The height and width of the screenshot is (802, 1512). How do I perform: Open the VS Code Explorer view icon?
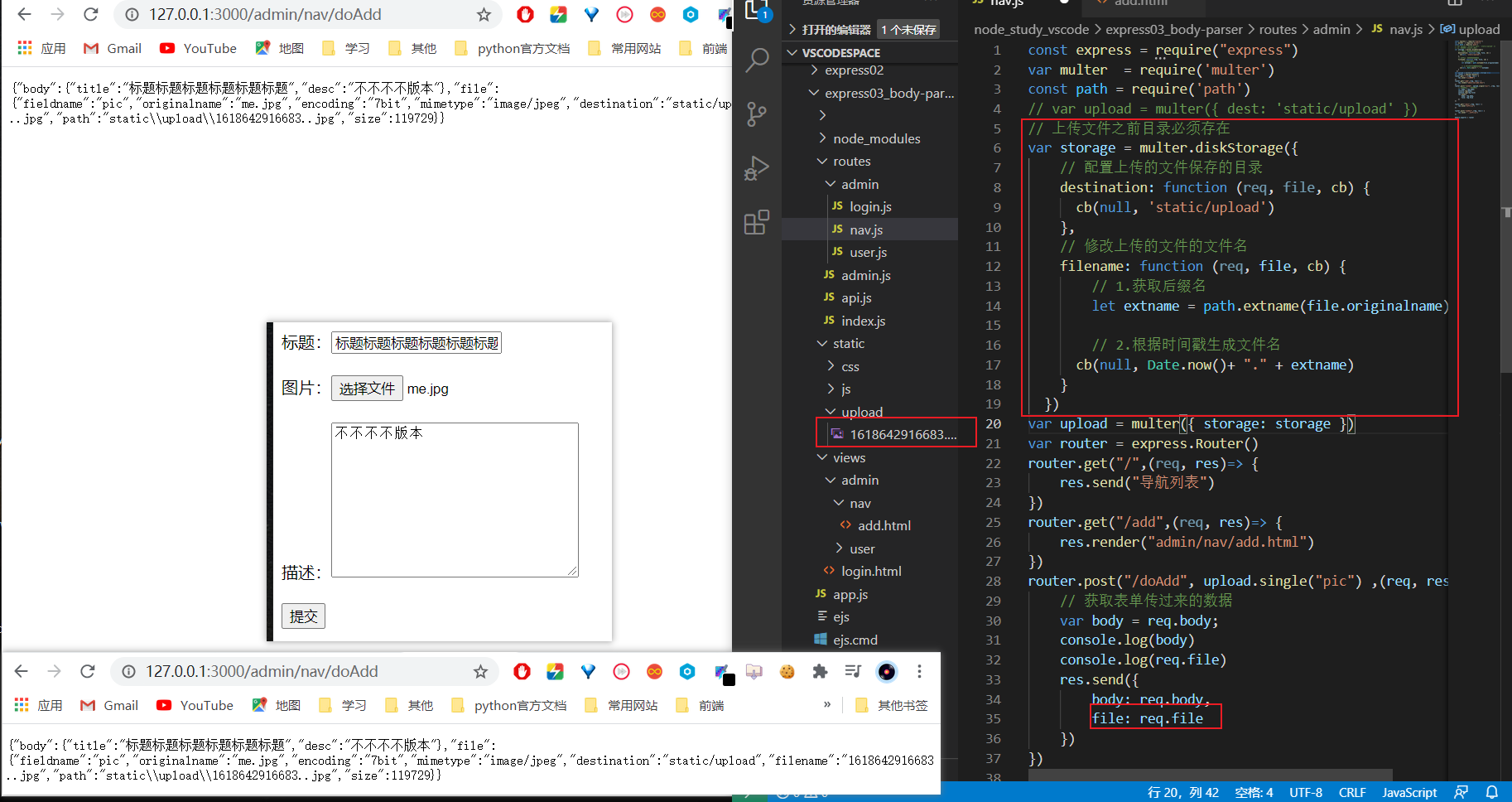757,10
